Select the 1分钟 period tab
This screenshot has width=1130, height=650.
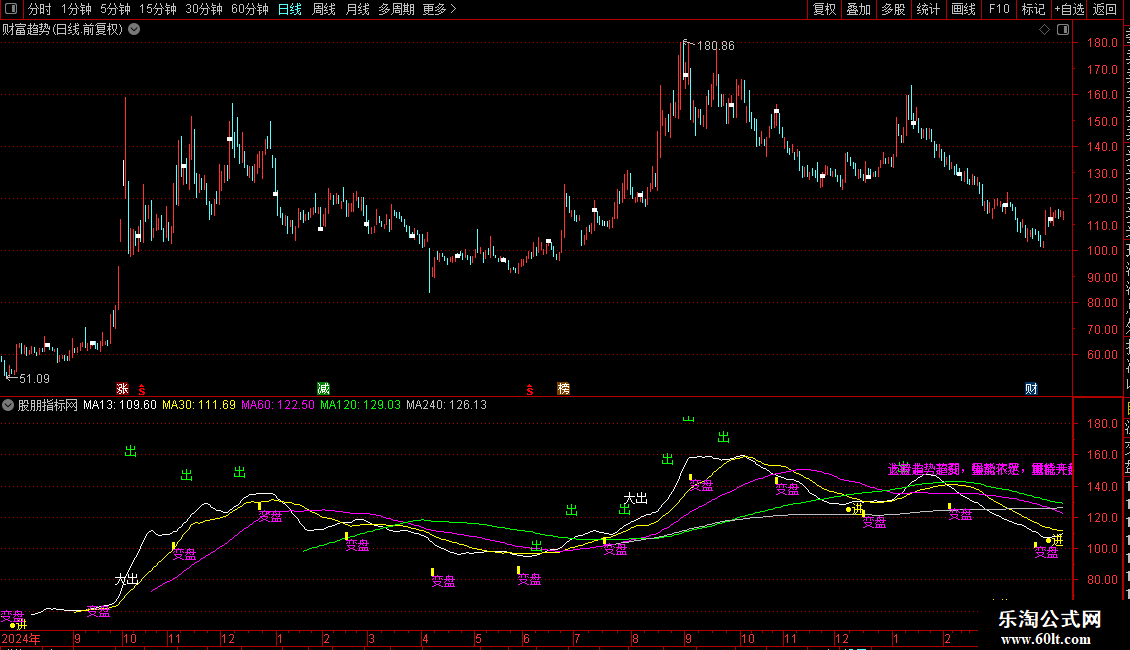[x=76, y=9]
